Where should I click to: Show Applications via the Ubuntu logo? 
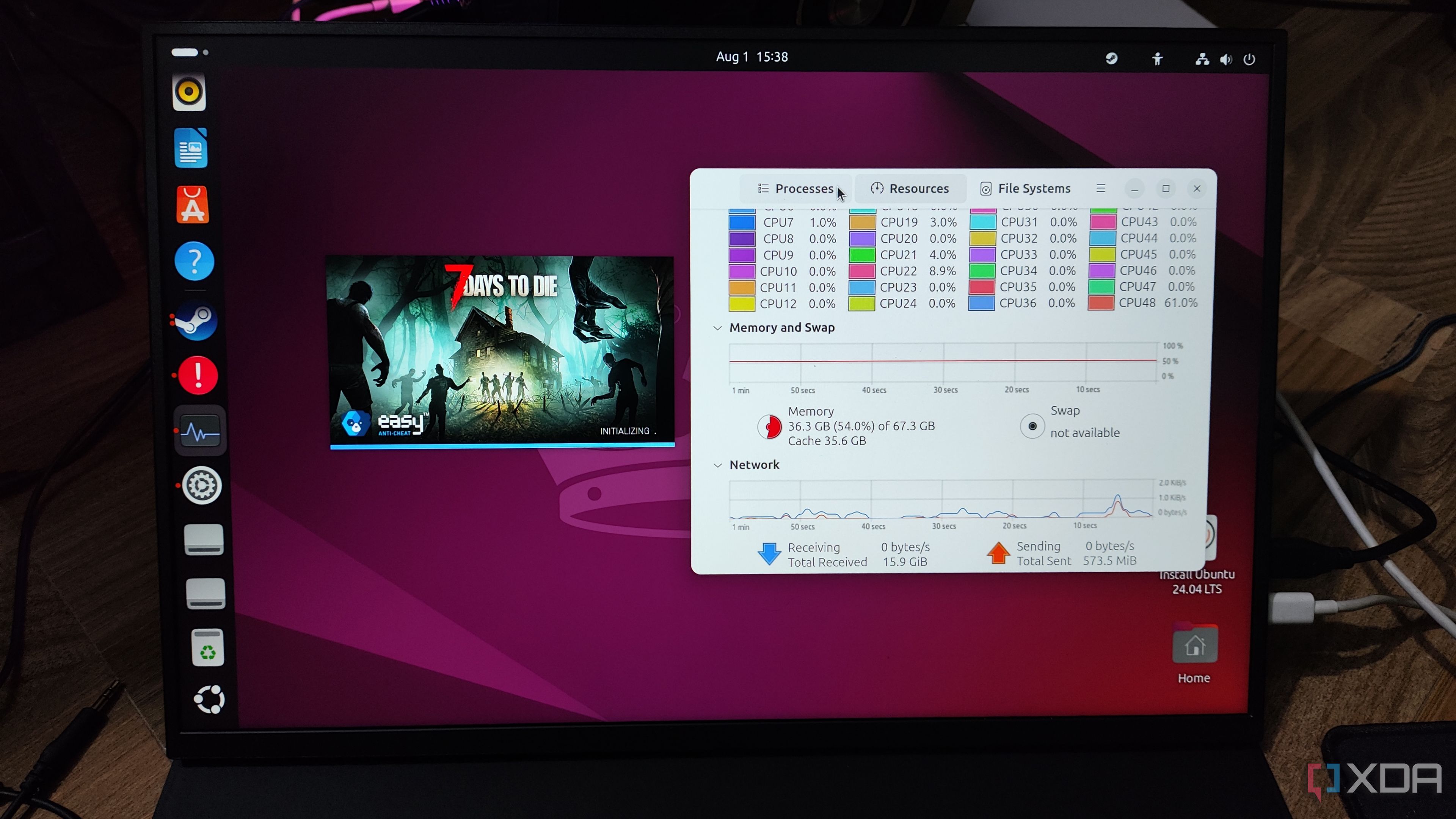point(210,700)
